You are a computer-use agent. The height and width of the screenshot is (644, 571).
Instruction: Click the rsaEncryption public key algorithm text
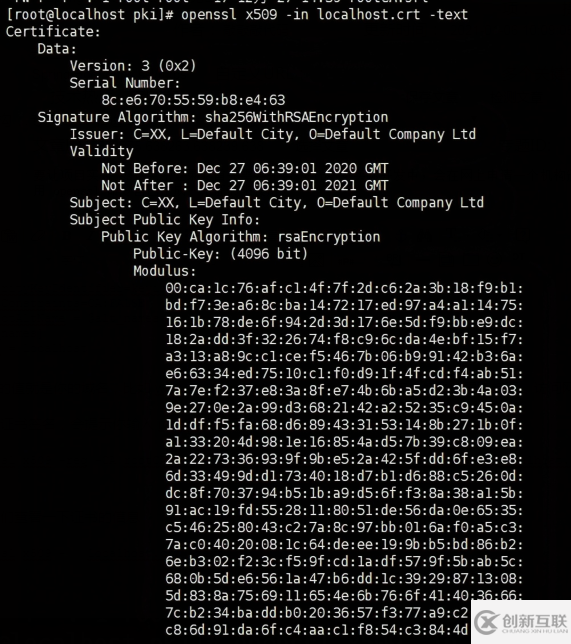click(x=329, y=237)
